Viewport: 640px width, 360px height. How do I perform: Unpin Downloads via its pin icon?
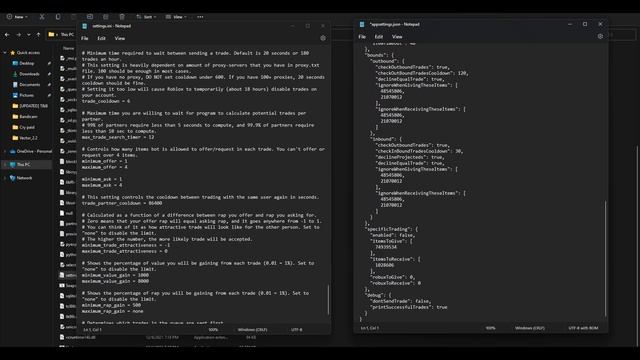(49, 74)
